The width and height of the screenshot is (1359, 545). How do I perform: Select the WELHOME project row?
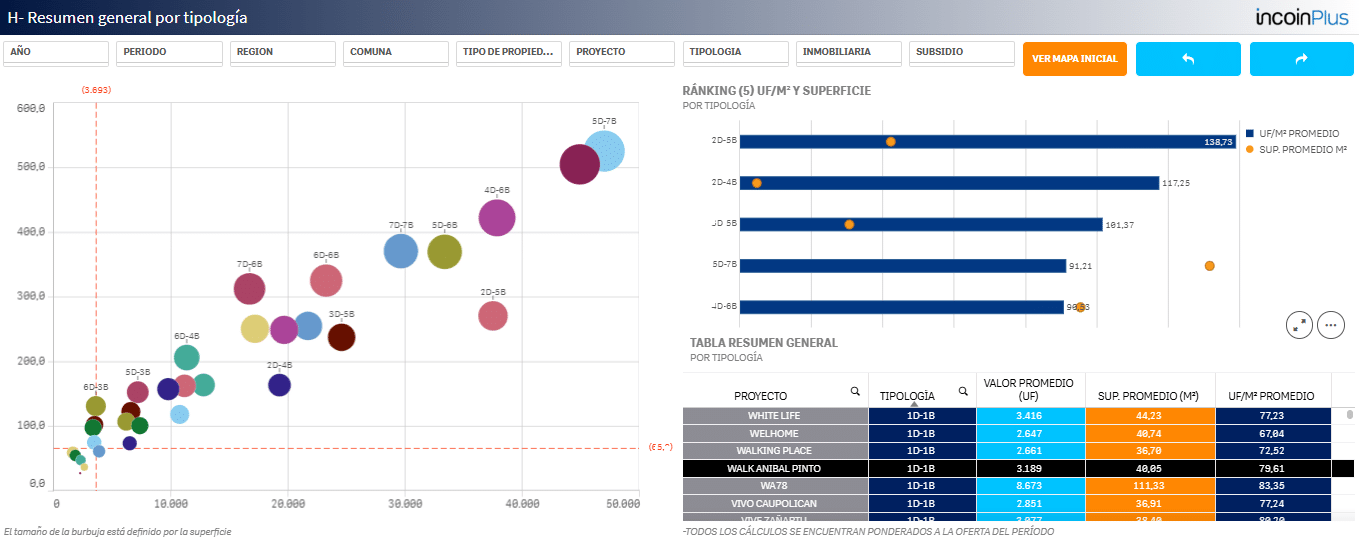[775, 433]
